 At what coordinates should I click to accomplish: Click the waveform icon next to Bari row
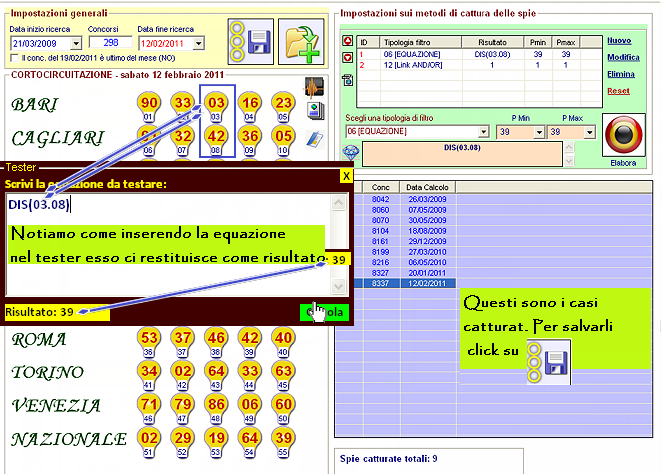click(316, 88)
